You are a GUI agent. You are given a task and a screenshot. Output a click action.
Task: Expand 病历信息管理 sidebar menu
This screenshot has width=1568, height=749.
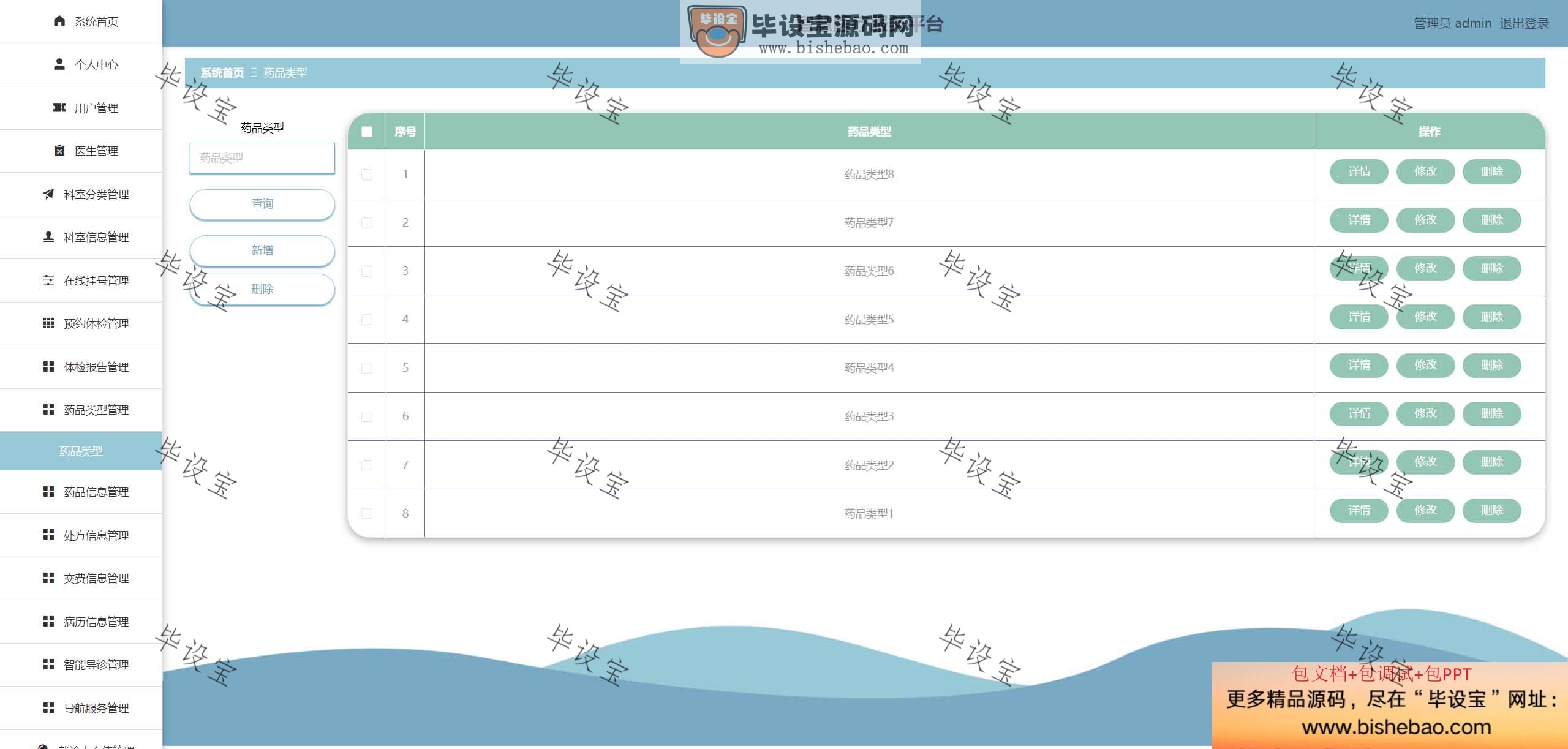[81, 622]
